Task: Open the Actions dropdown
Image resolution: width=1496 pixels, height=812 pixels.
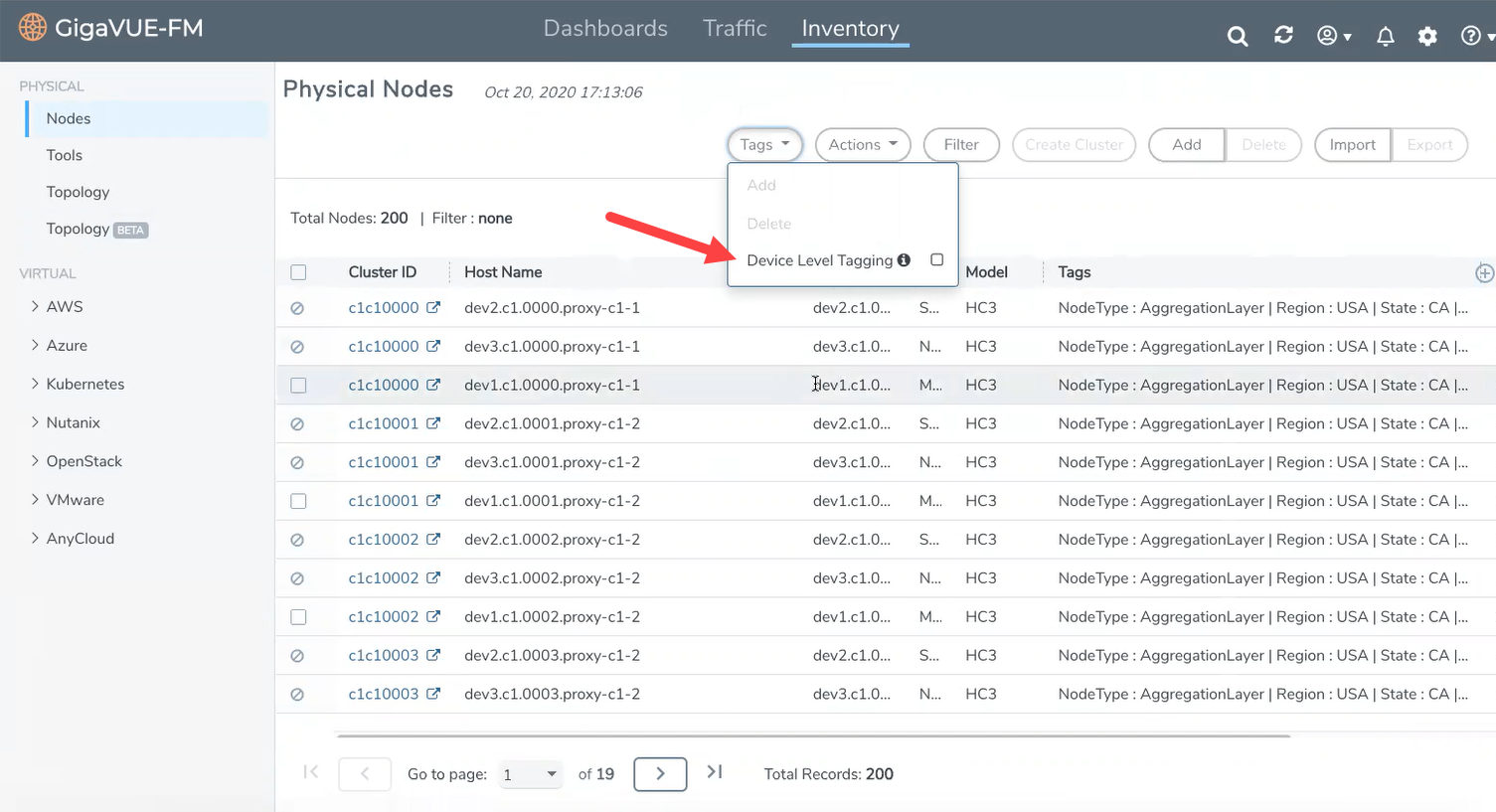Action: (863, 145)
